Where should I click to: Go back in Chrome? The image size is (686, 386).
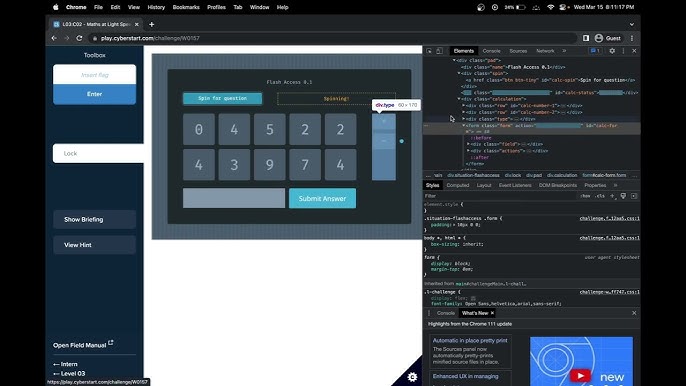coord(54,38)
